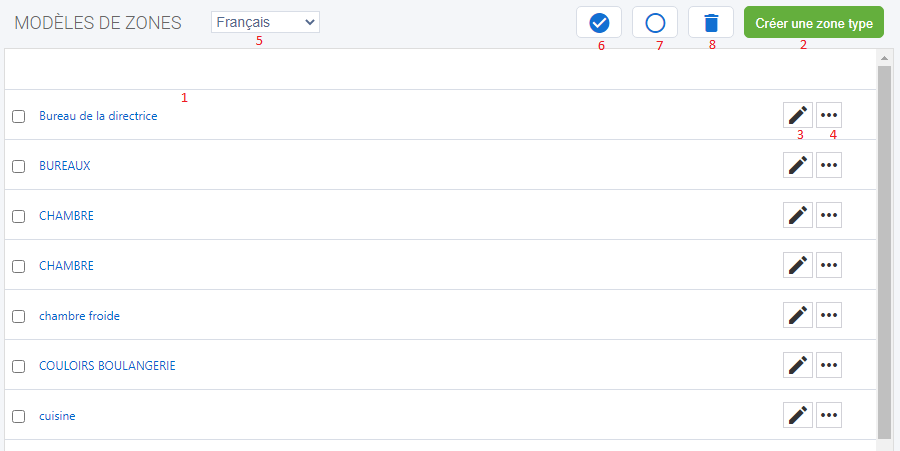
Task: Tick the checkbox next to BUREAUX
Action: coord(18,166)
